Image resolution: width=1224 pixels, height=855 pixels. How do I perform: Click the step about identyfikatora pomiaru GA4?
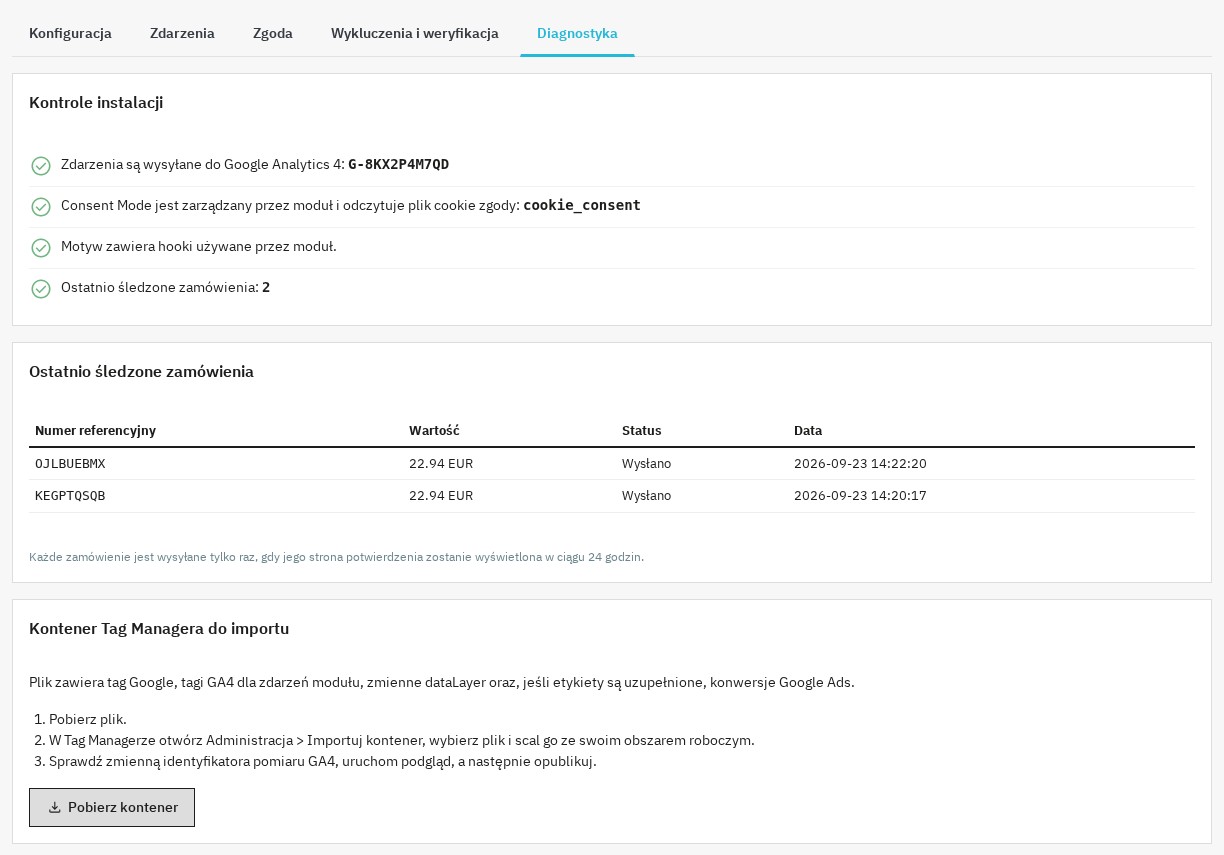coord(323,762)
